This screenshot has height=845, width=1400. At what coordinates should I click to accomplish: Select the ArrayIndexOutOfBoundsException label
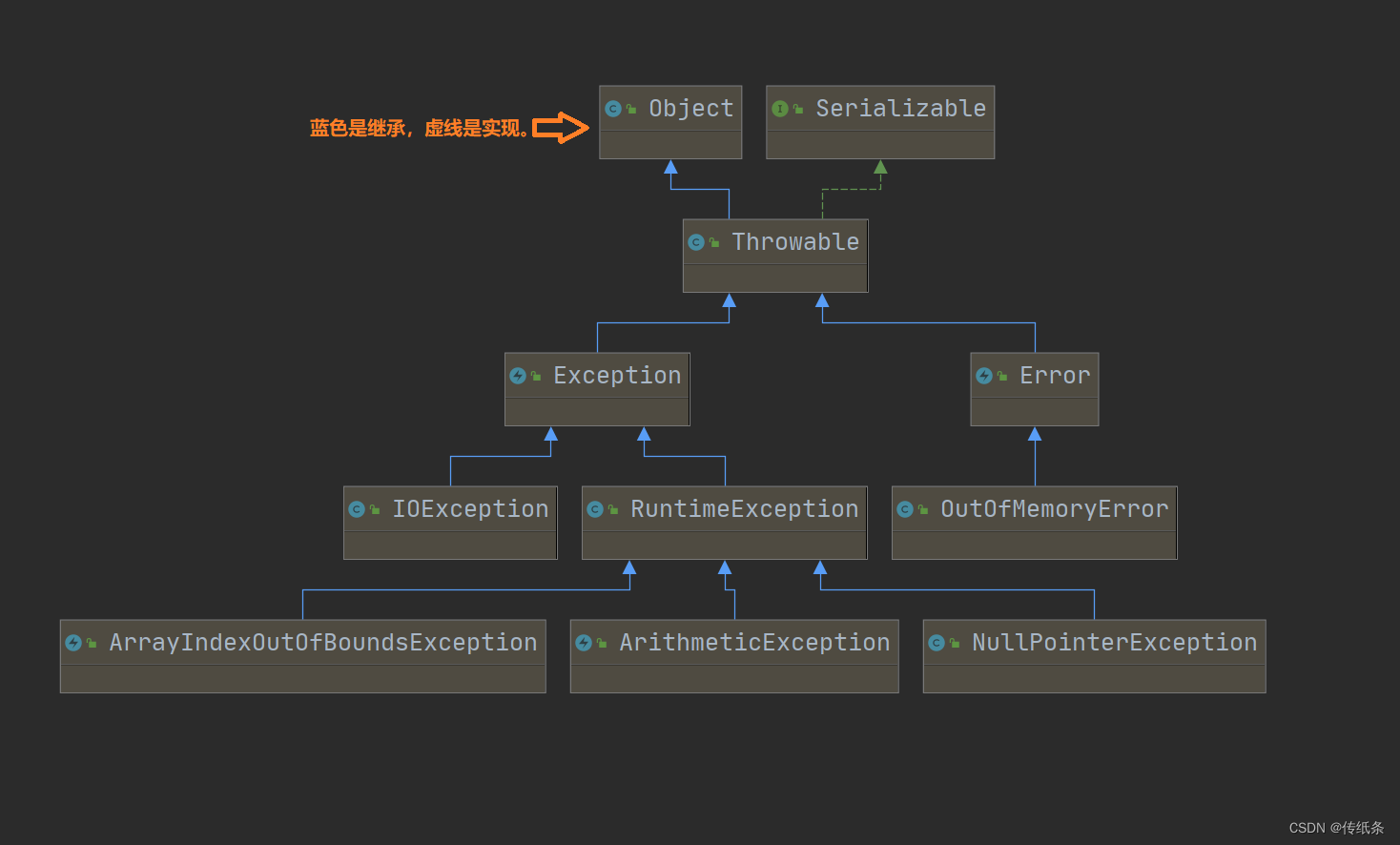(x=323, y=643)
